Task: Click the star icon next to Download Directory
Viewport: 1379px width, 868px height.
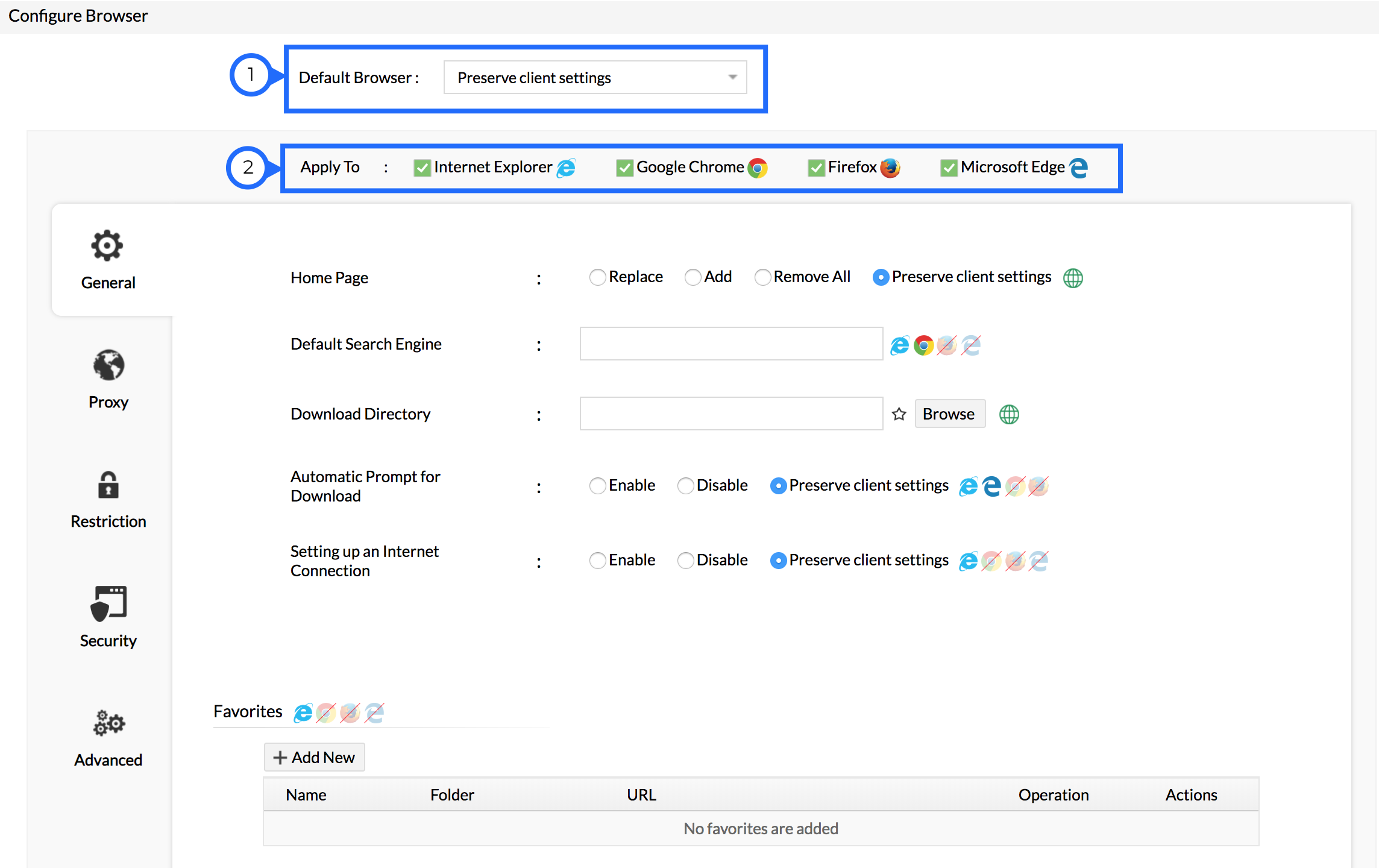Action: (x=899, y=414)
